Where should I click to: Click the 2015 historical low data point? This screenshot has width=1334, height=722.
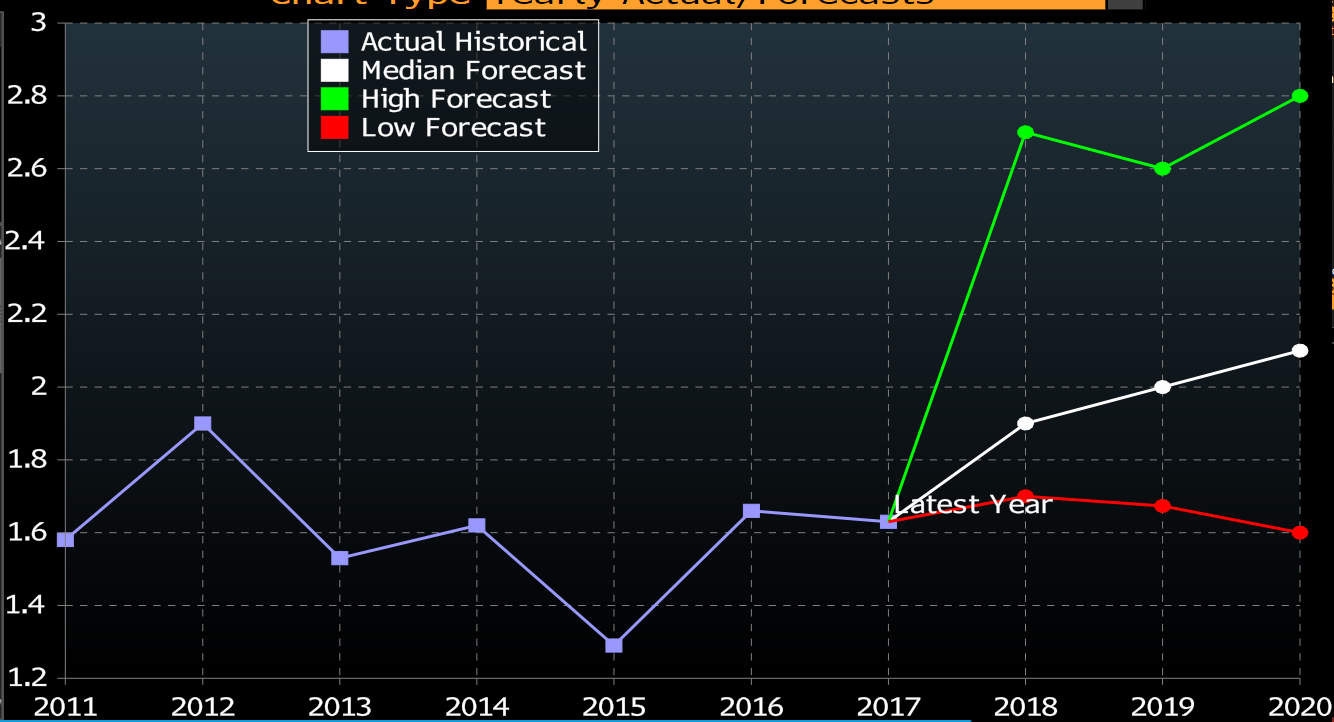click(x=614, y=645)
